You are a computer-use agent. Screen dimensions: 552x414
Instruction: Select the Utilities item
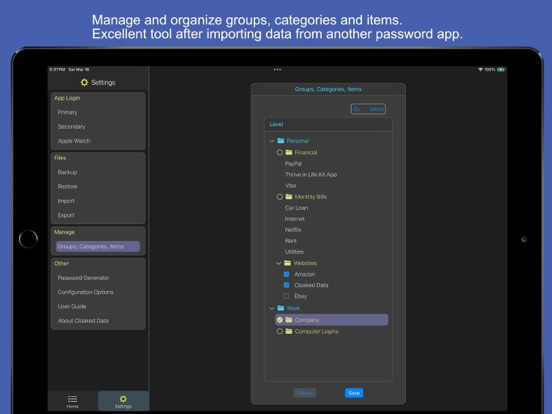(294, 252)
